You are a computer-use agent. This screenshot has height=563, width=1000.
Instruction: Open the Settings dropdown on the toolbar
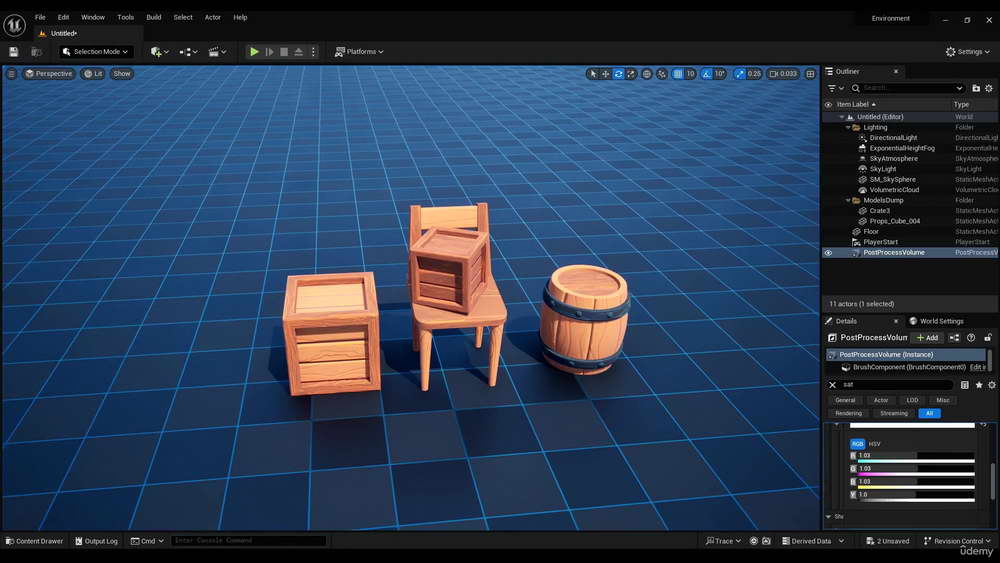967,52
